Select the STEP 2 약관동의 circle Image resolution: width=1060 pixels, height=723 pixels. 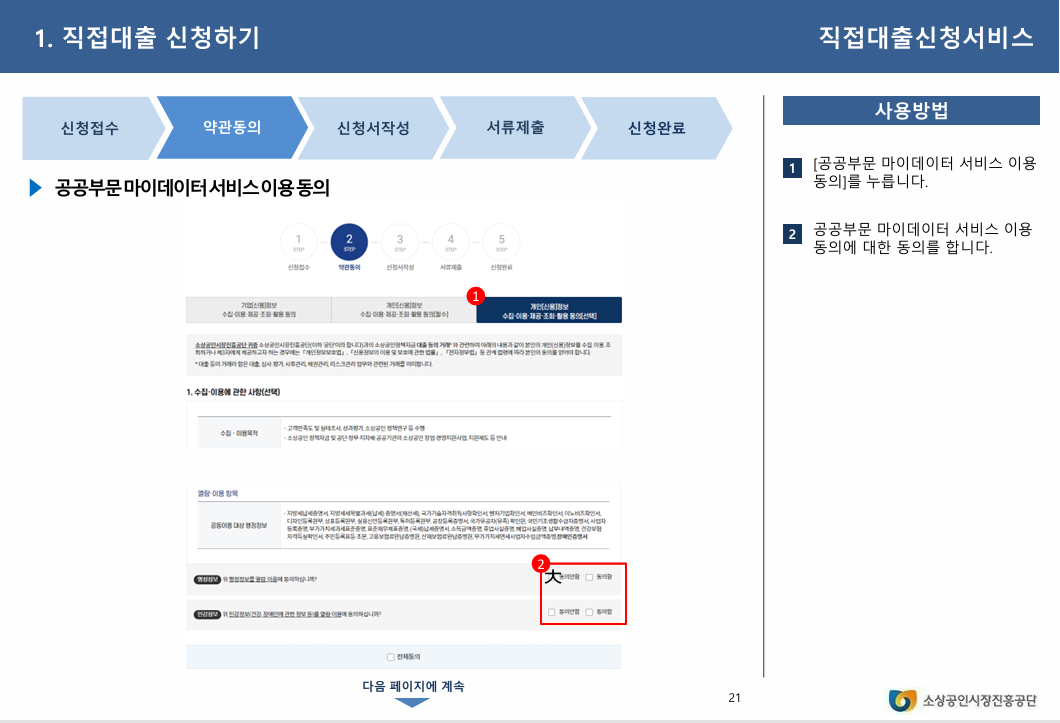[349, 240]
